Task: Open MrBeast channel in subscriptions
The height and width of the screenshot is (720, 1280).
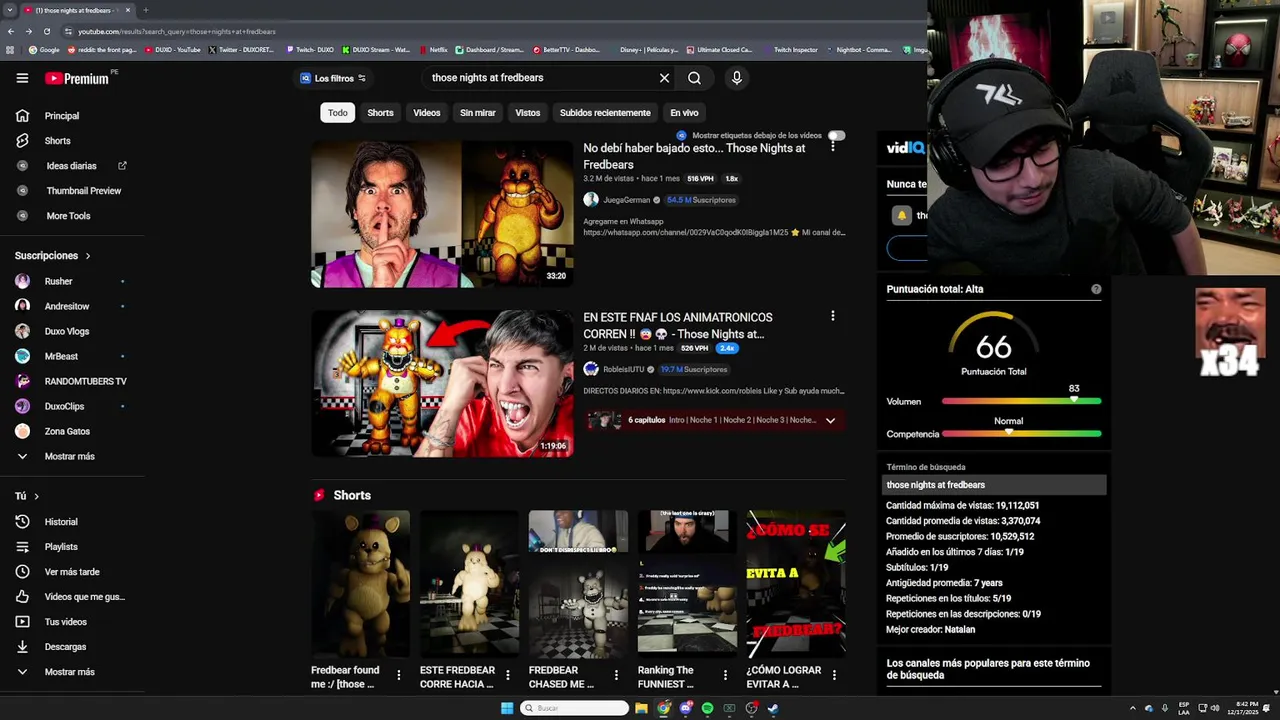Action: (61, 357)
